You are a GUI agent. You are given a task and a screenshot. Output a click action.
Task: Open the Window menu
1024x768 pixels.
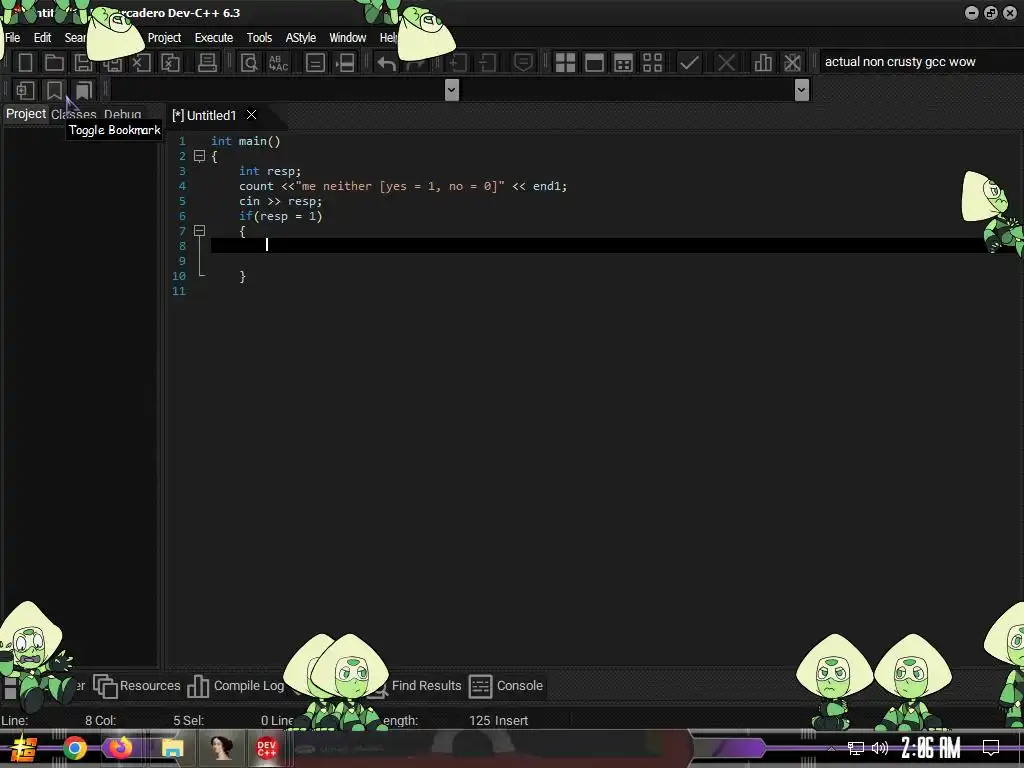click(x=347, y=38)
